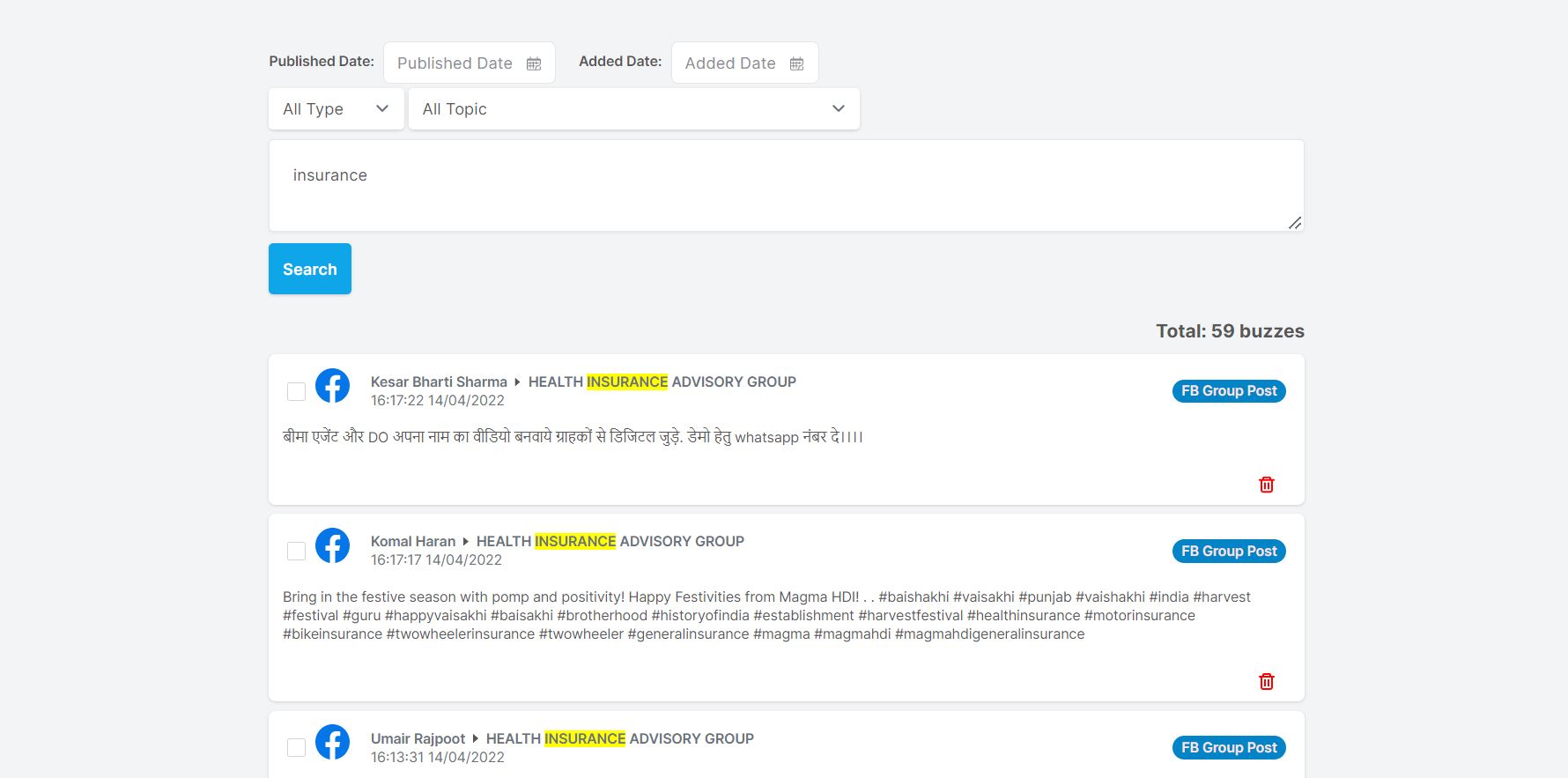This screenshot has width=1568, height=778.
Task: Click the Search button
Action: tap(310, 269)
